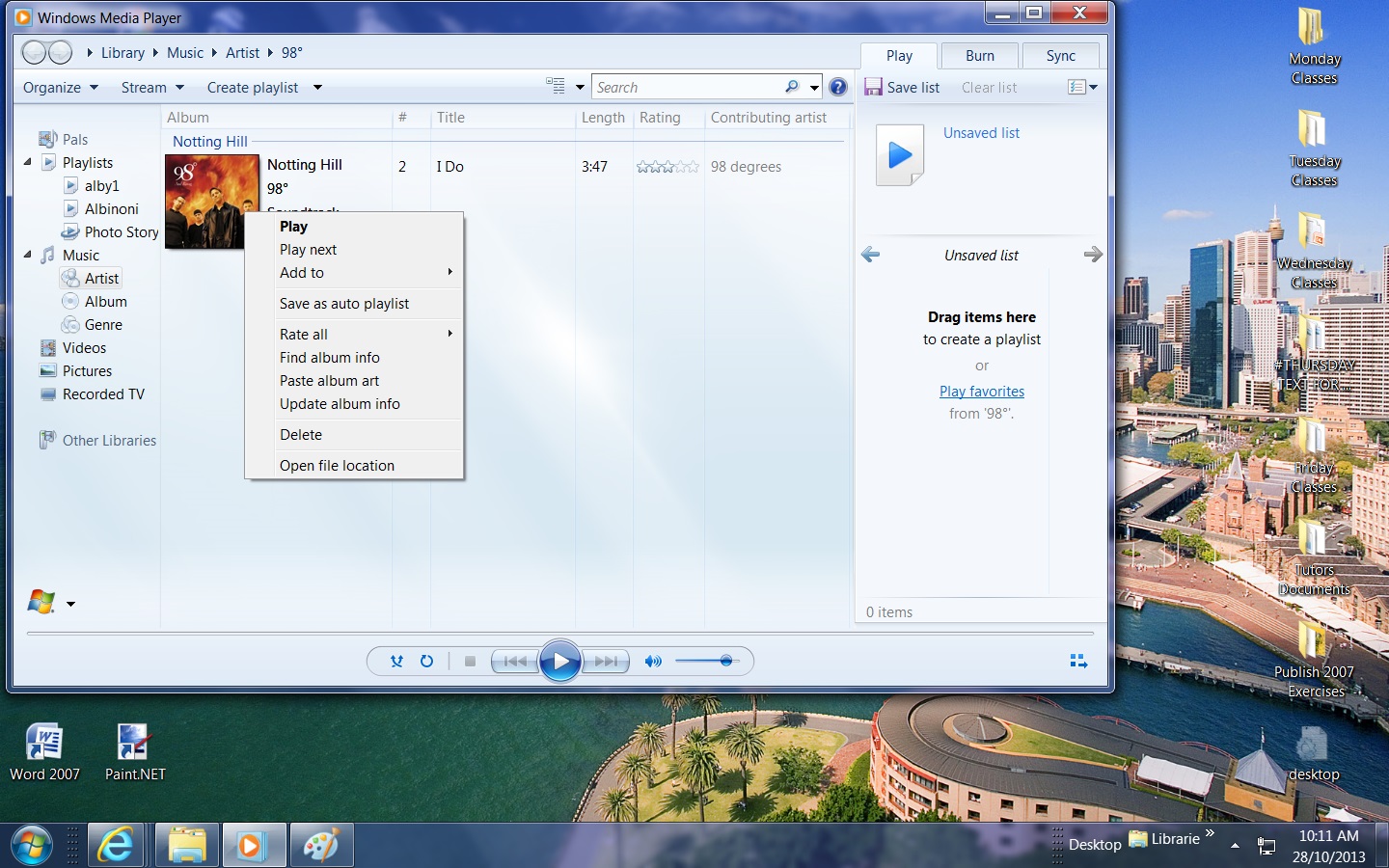Select Save as auto playlist

(354, 304)
